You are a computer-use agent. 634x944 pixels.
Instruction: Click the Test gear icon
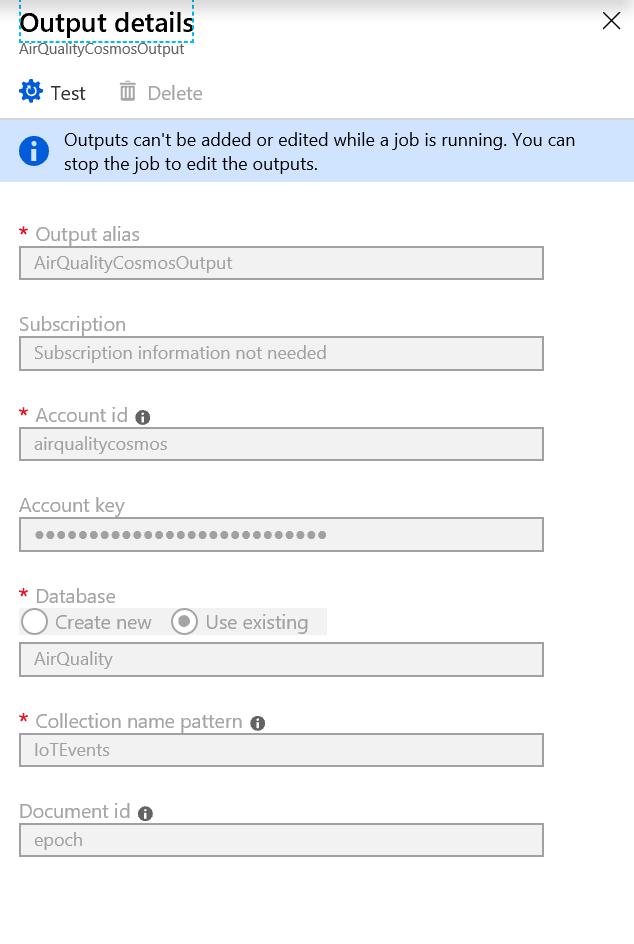[31, 92]
